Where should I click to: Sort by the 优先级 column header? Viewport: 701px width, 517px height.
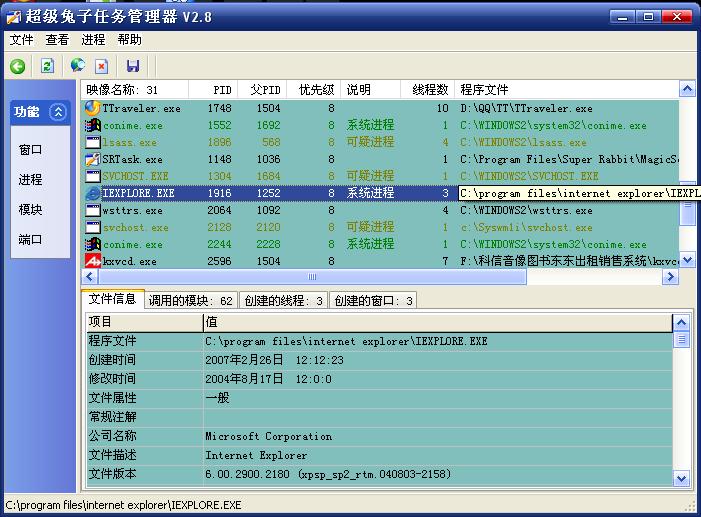click(x=313, y=90)
